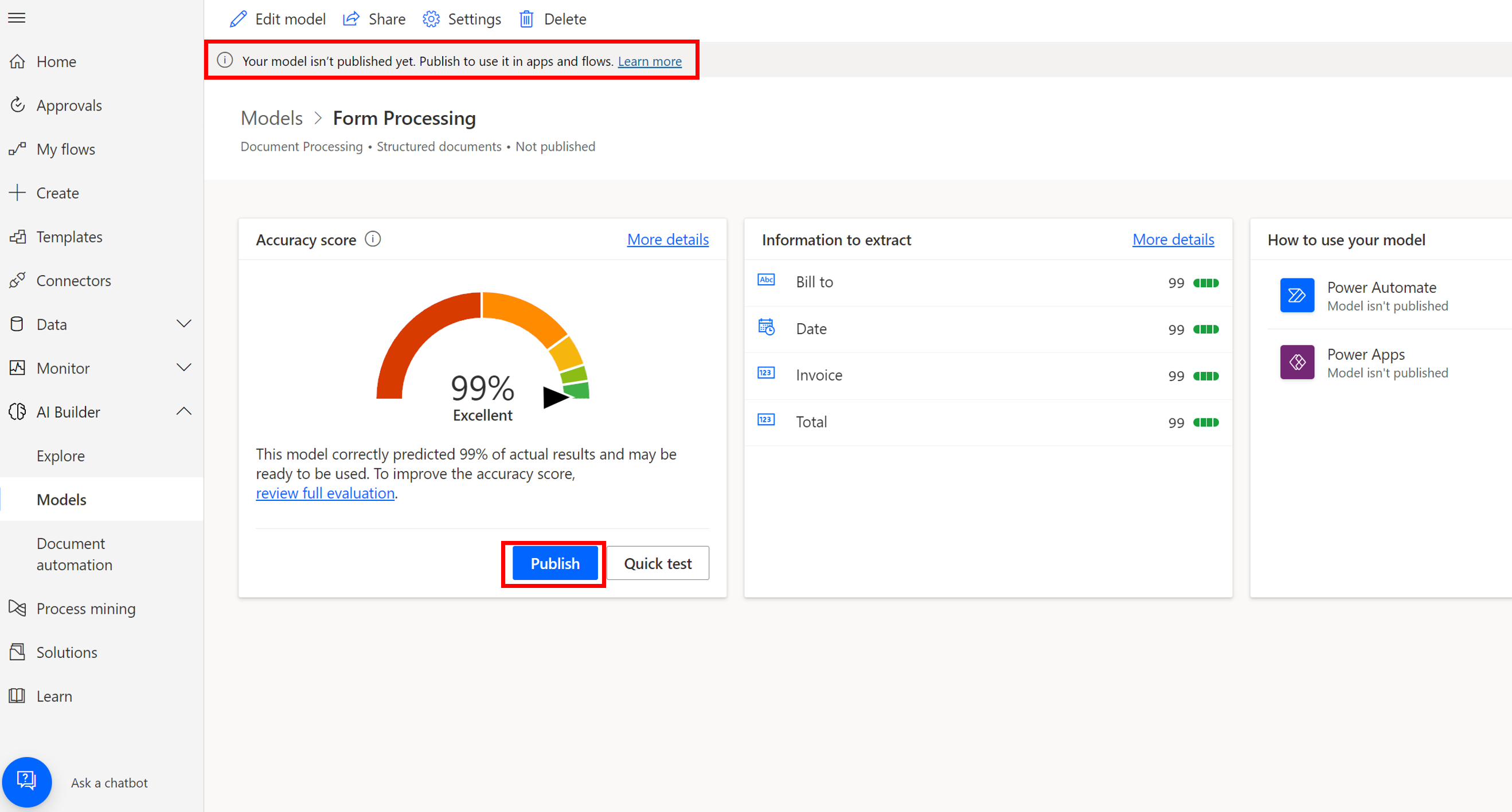Select the Power Automate icon
The image size is (1512, 812).
click(1297, 295)
